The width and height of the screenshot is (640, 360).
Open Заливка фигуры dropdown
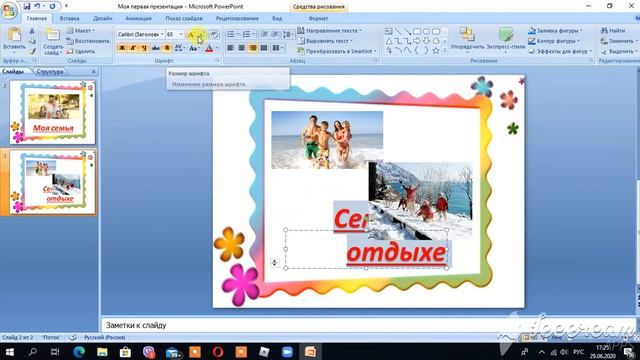click(x=556, y=31)
